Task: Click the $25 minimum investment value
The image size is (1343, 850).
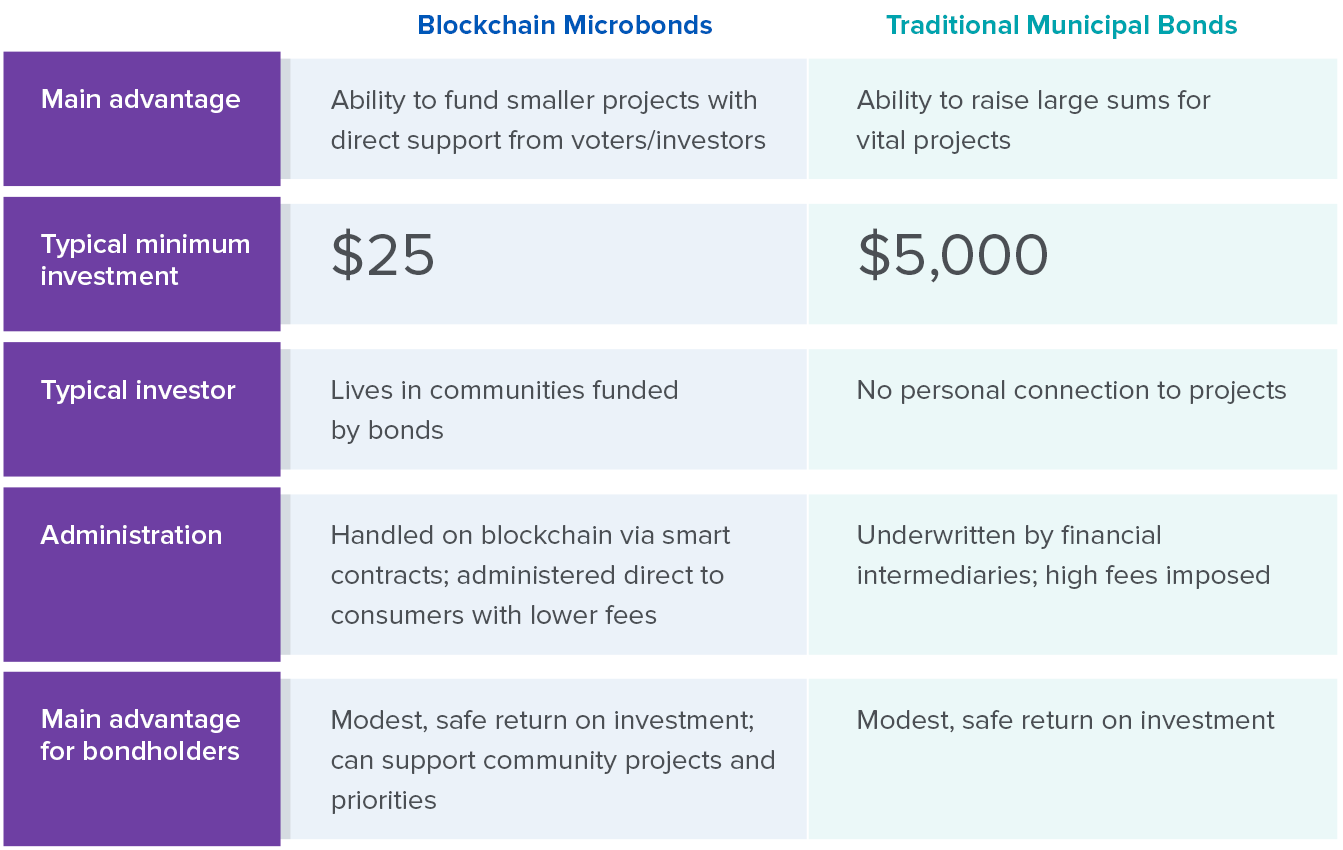Action: [383, 255]
